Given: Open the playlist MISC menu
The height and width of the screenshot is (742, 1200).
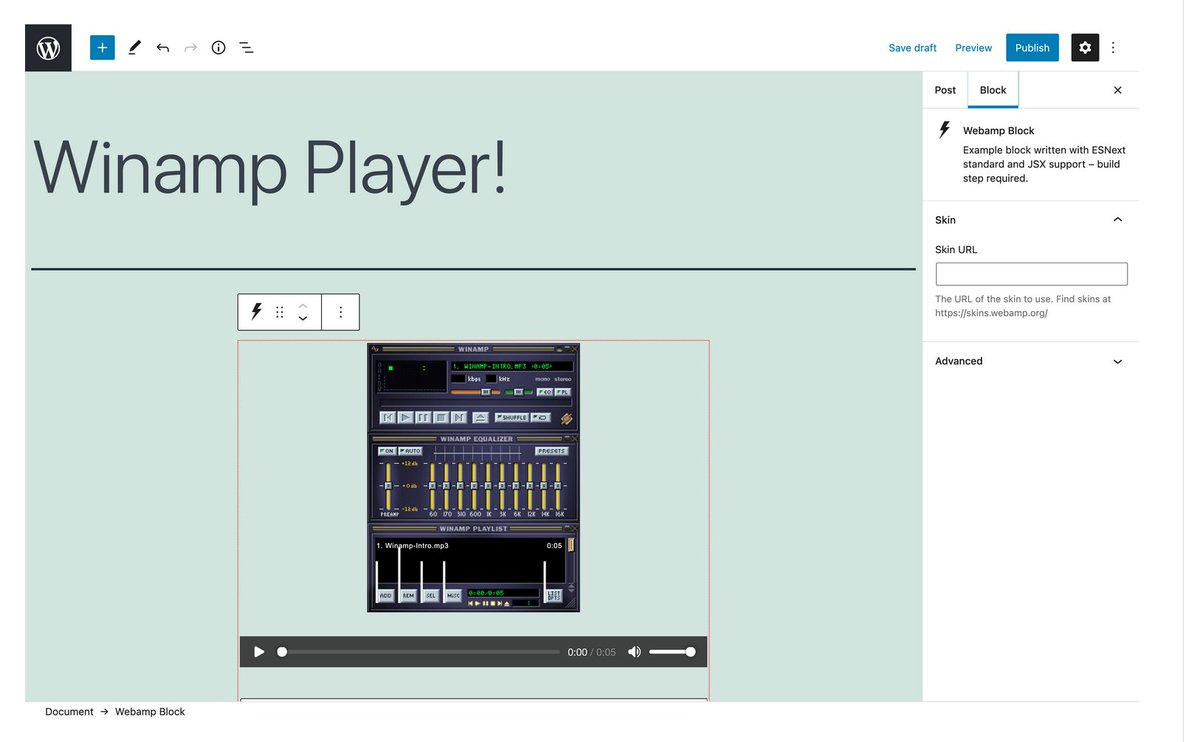Looking at the screenshot, I should (x=453, y=595).
